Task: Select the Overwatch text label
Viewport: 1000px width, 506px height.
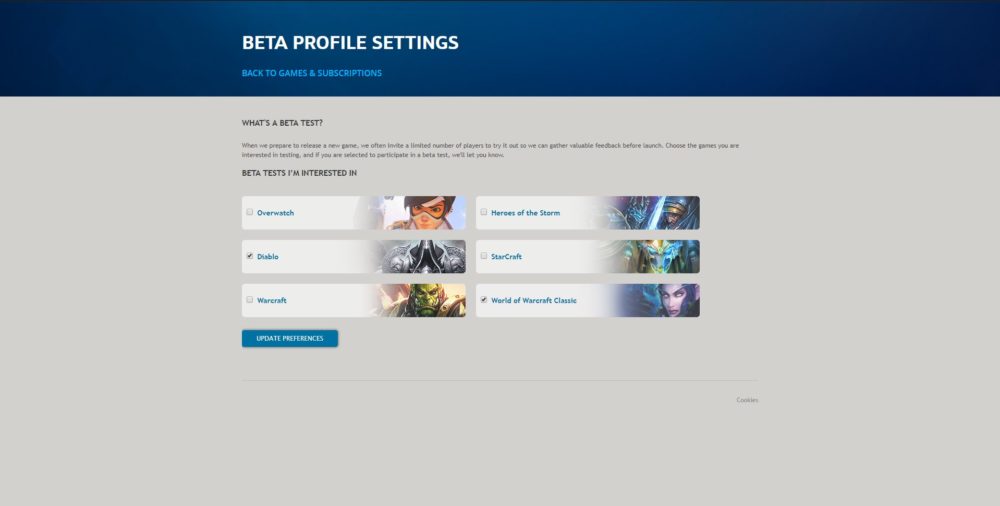Action: coord(275,213)
